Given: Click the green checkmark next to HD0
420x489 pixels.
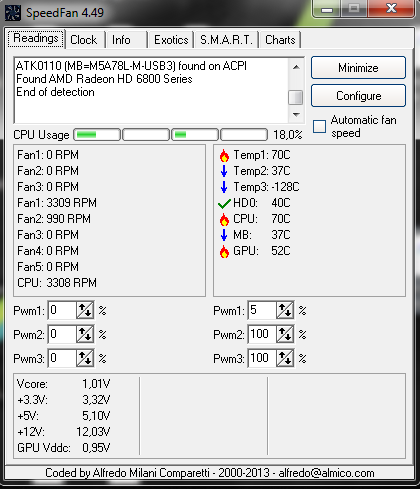Looking at the screenshot, I should click(x=224, y=203).
